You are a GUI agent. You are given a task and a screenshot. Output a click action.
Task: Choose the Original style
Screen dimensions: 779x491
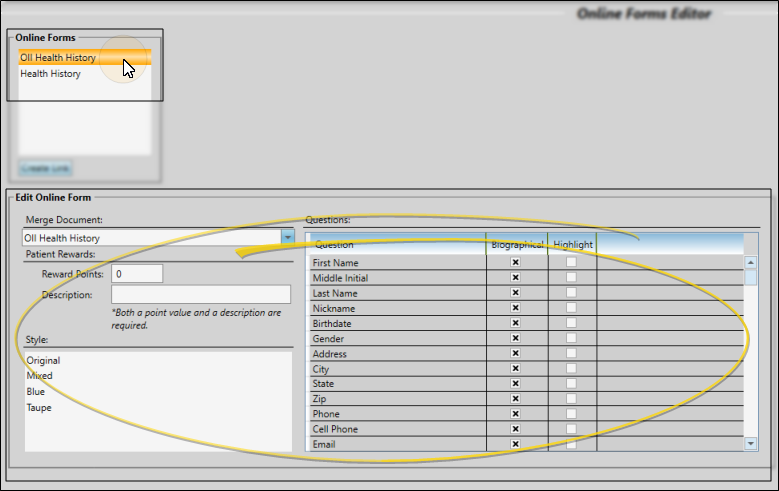[43, 360]
